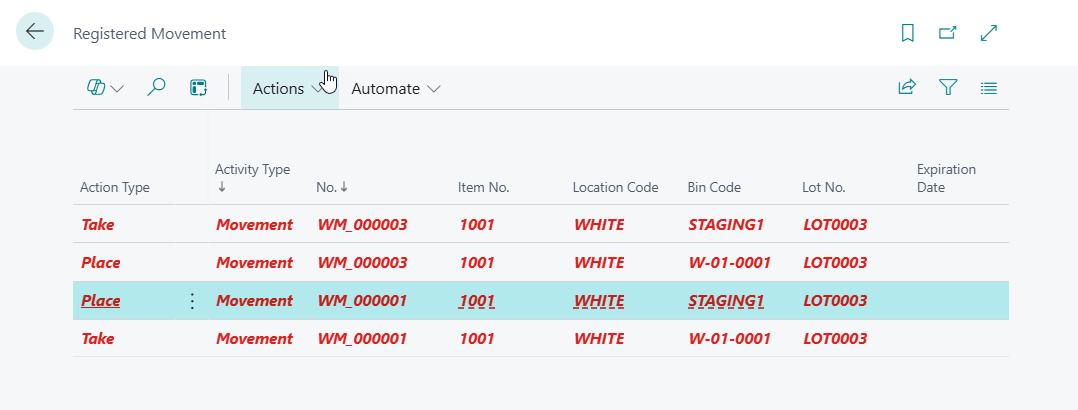Click the back arrow button

(x=35, y=32)
